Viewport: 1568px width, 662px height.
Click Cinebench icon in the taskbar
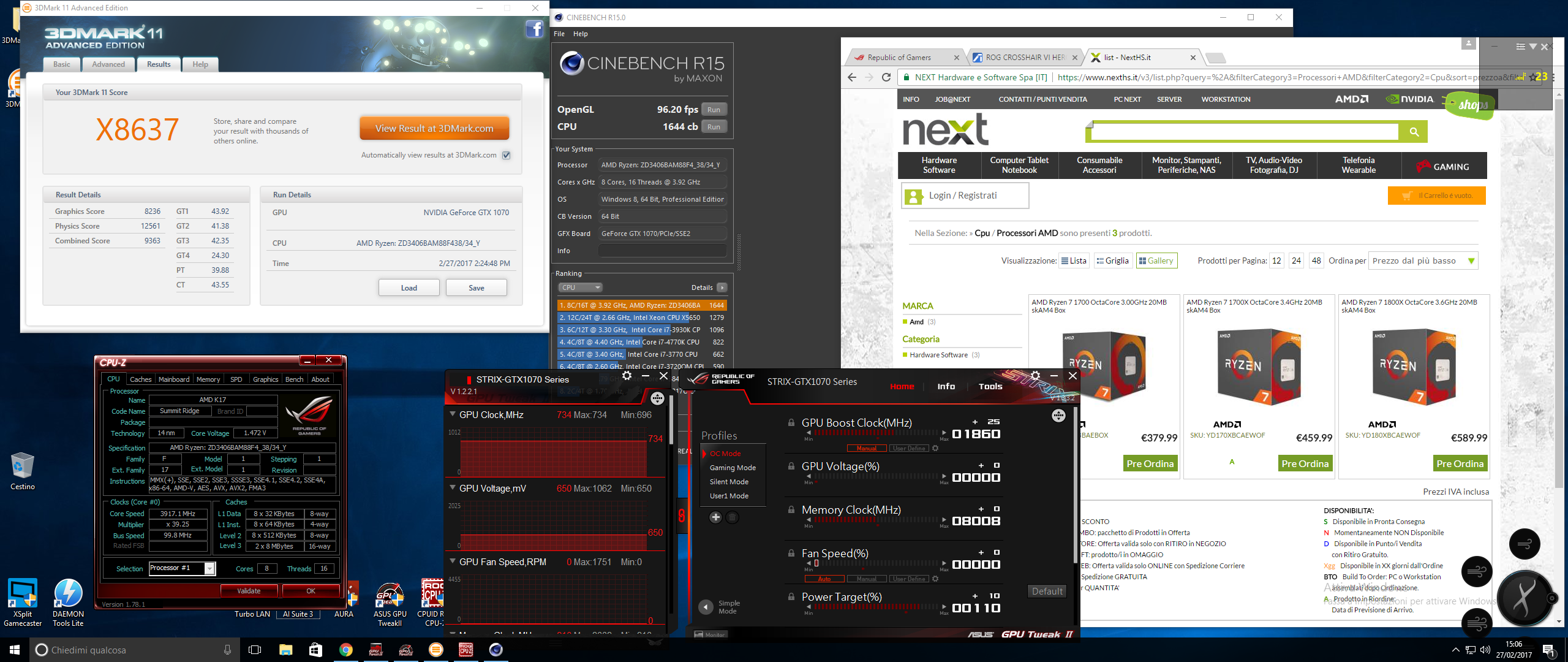pyautogui.click(x=496, y=650)
